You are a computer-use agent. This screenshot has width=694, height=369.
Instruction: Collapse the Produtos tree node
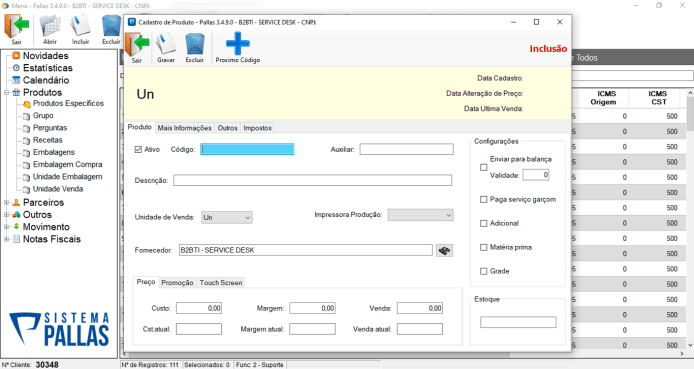pyautogui.click(x=7, y=93)
